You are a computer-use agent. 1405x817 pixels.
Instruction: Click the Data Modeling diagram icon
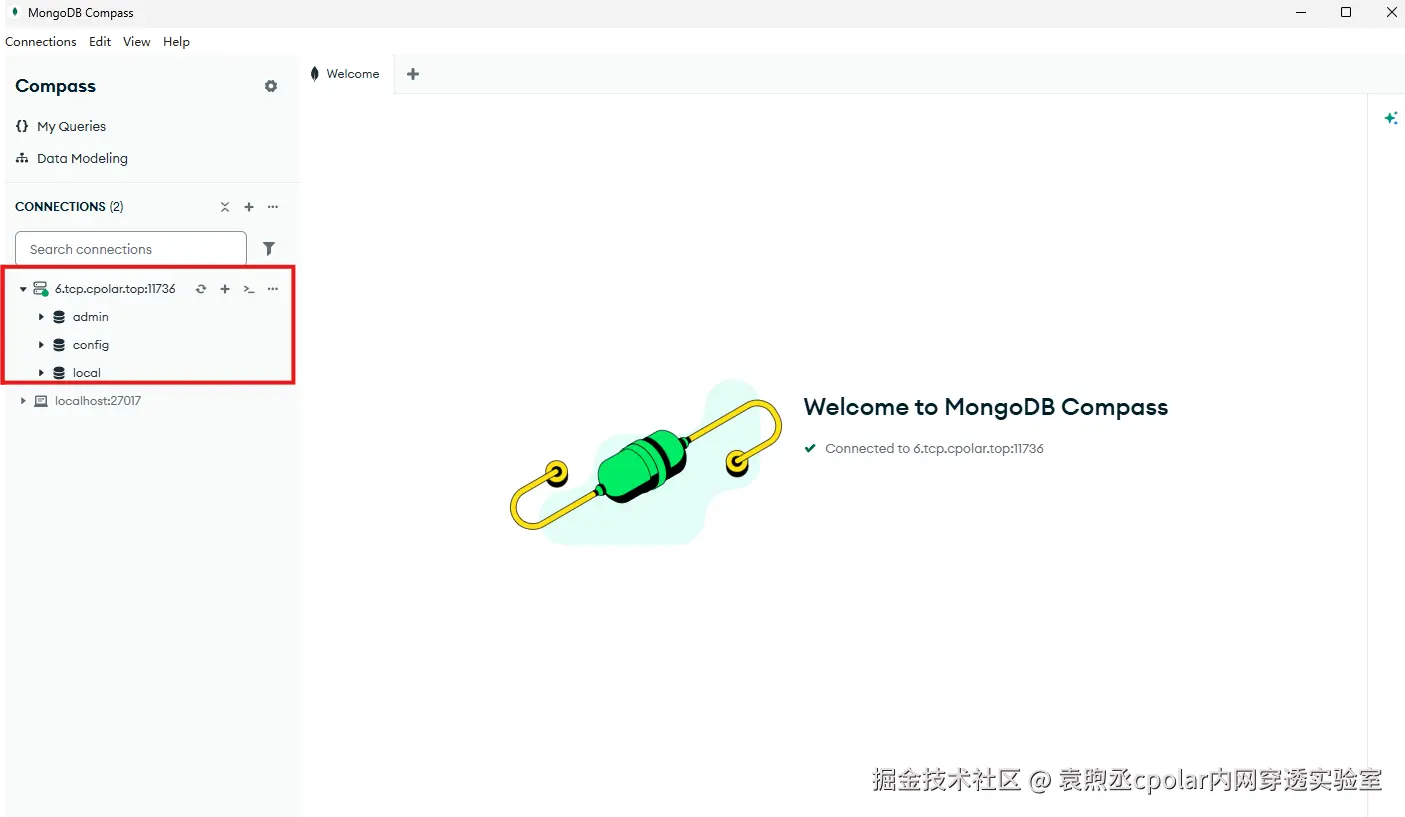[x=22, y=158]
